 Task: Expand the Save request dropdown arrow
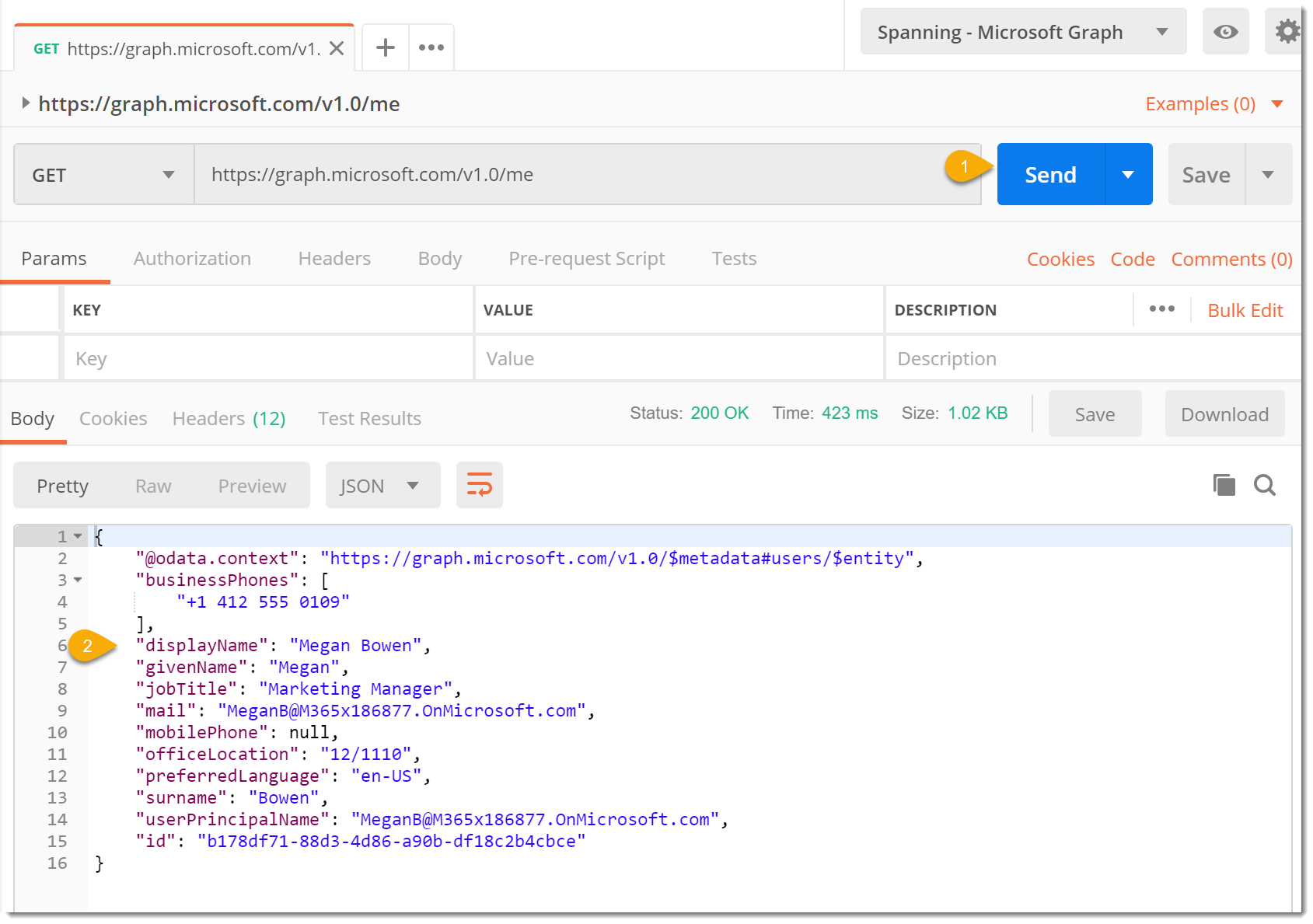tap(1268, 175)
